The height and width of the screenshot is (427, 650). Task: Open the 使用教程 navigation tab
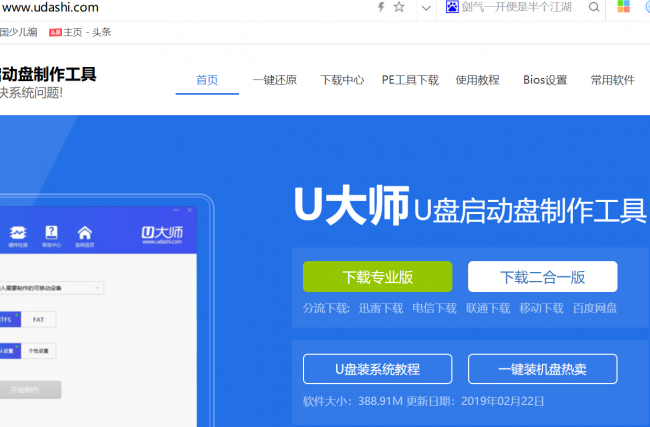click(478, 80)
